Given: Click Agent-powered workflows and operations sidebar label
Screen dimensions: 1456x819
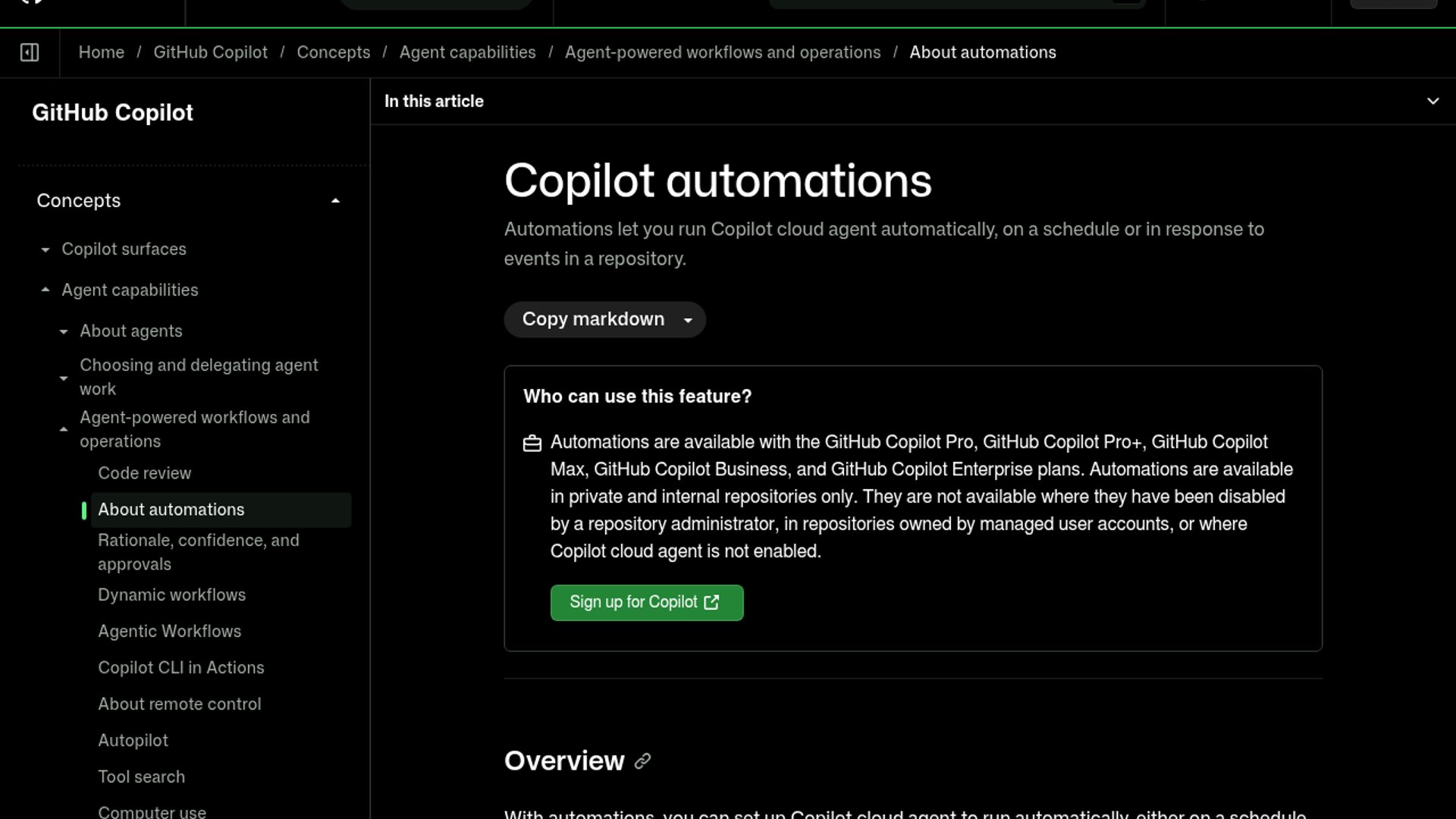Looking at the screenshot, I should coord(195,429).
